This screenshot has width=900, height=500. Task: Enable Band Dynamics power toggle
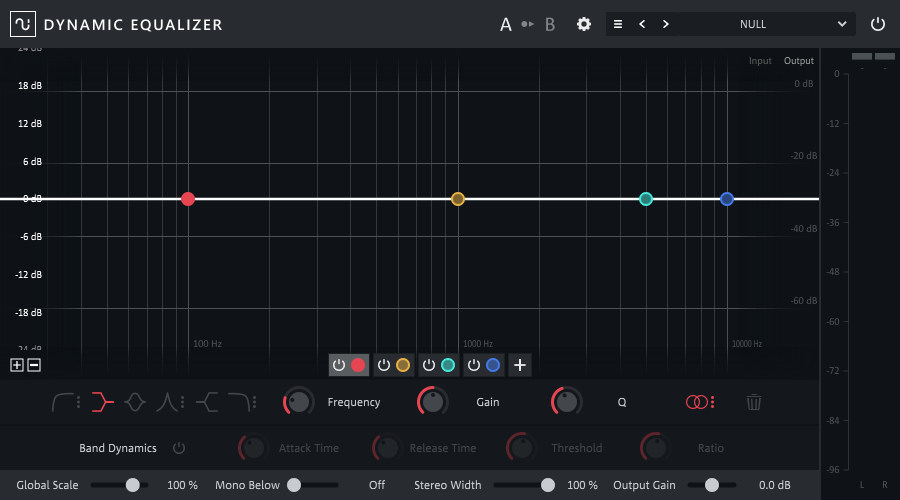coord(179,448)
